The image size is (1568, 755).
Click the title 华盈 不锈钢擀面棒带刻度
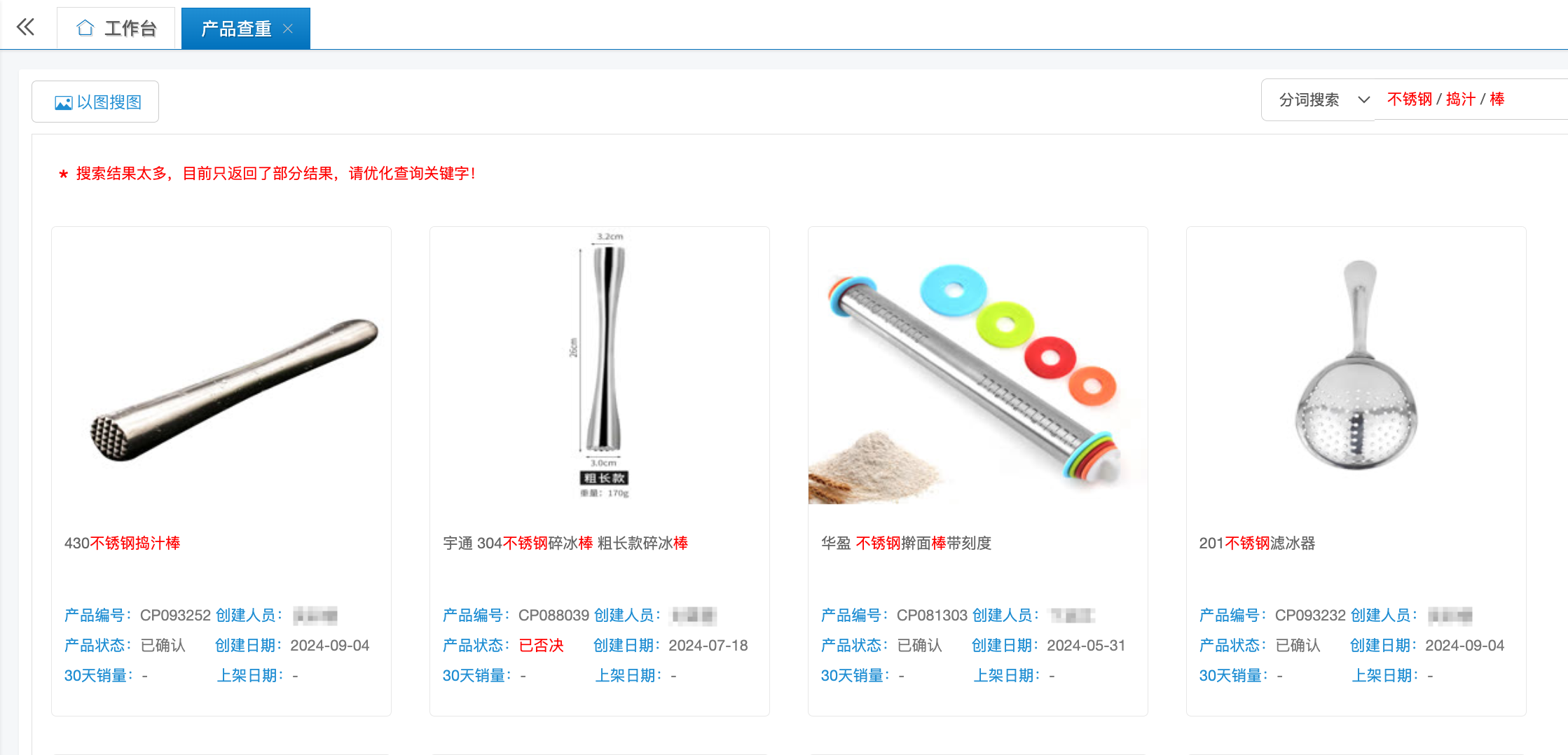click(906, 543)
